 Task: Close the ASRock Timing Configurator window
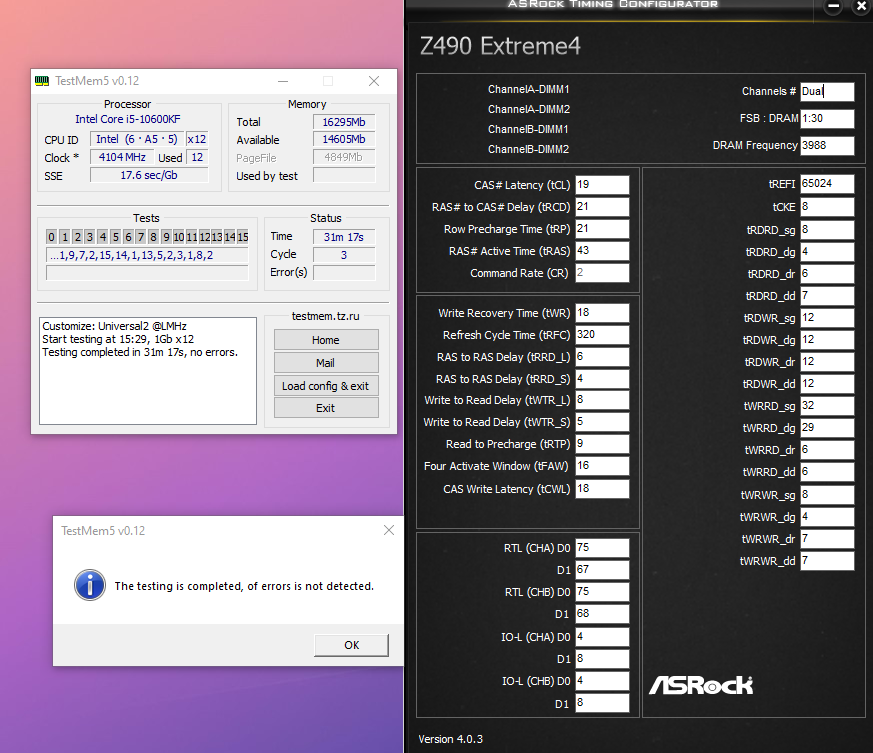(x=861, y=7)
